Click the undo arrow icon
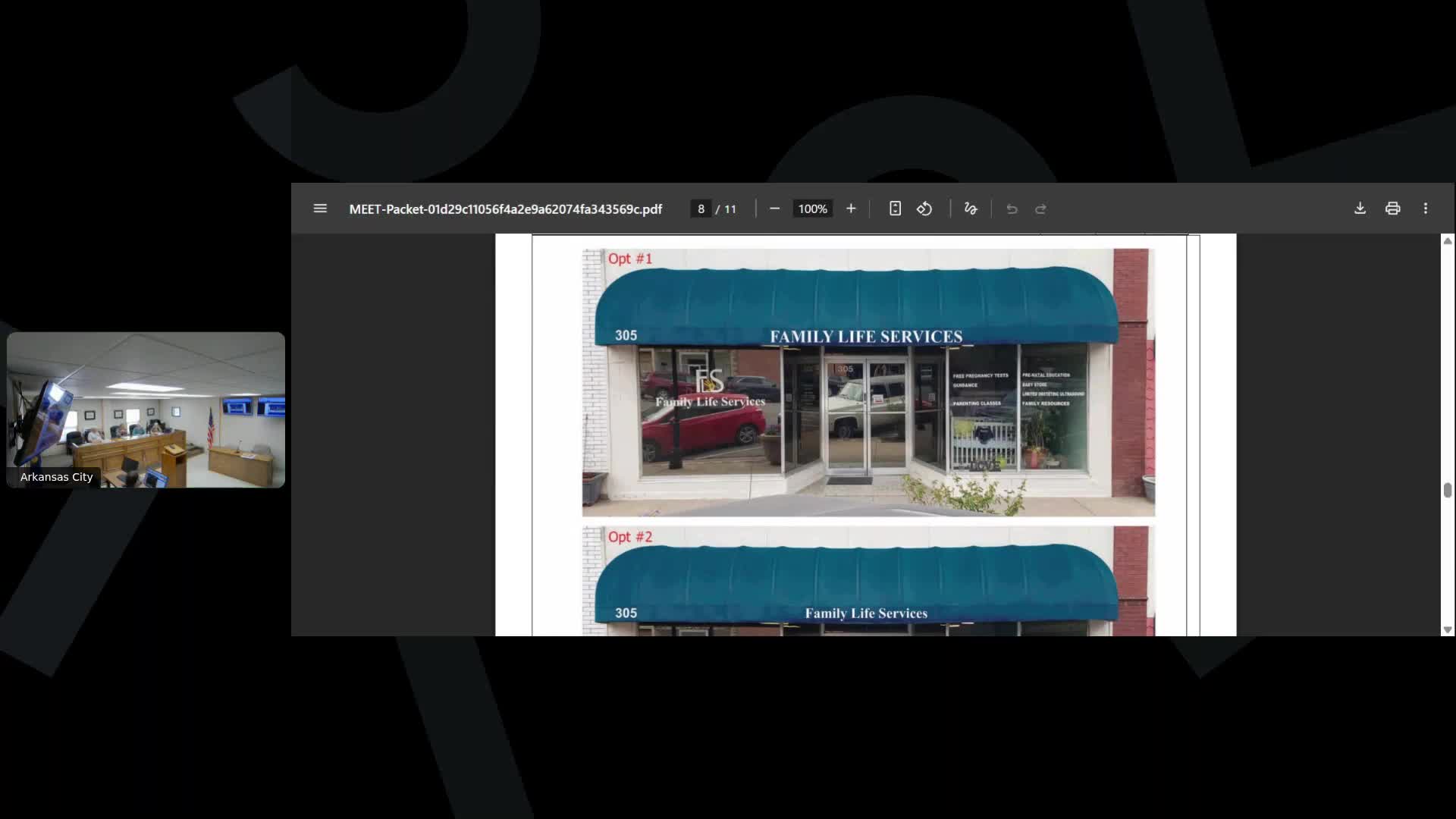The height and width of the screenshot is (819, 1456). pos(1012,209)
